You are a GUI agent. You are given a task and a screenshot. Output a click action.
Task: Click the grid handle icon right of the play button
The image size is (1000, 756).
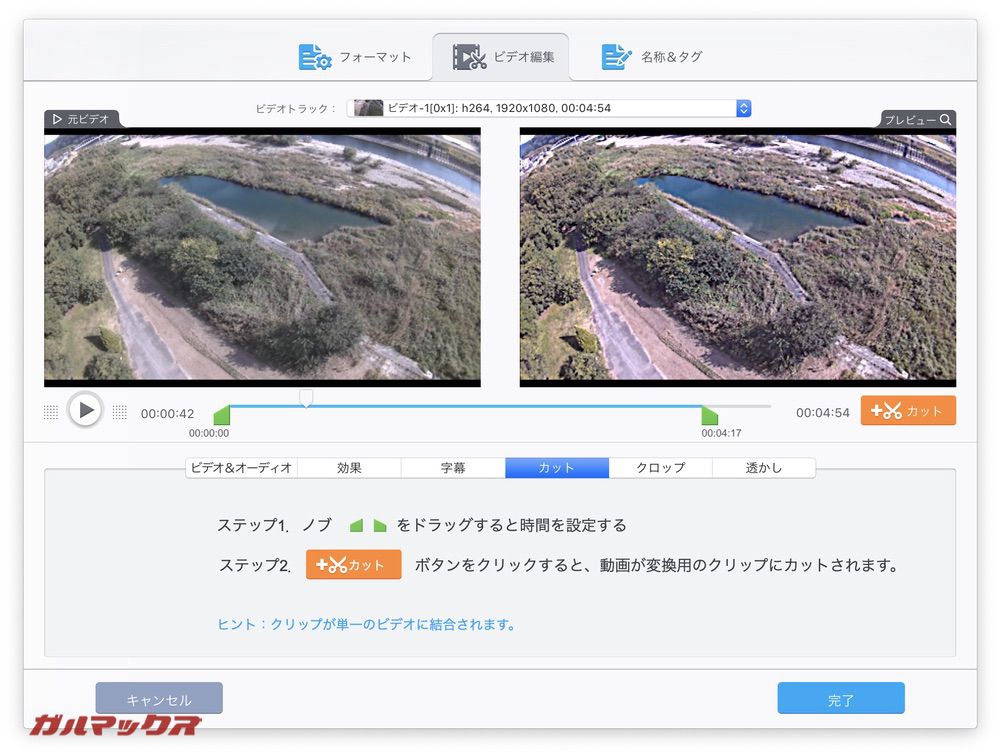point(121,410)
